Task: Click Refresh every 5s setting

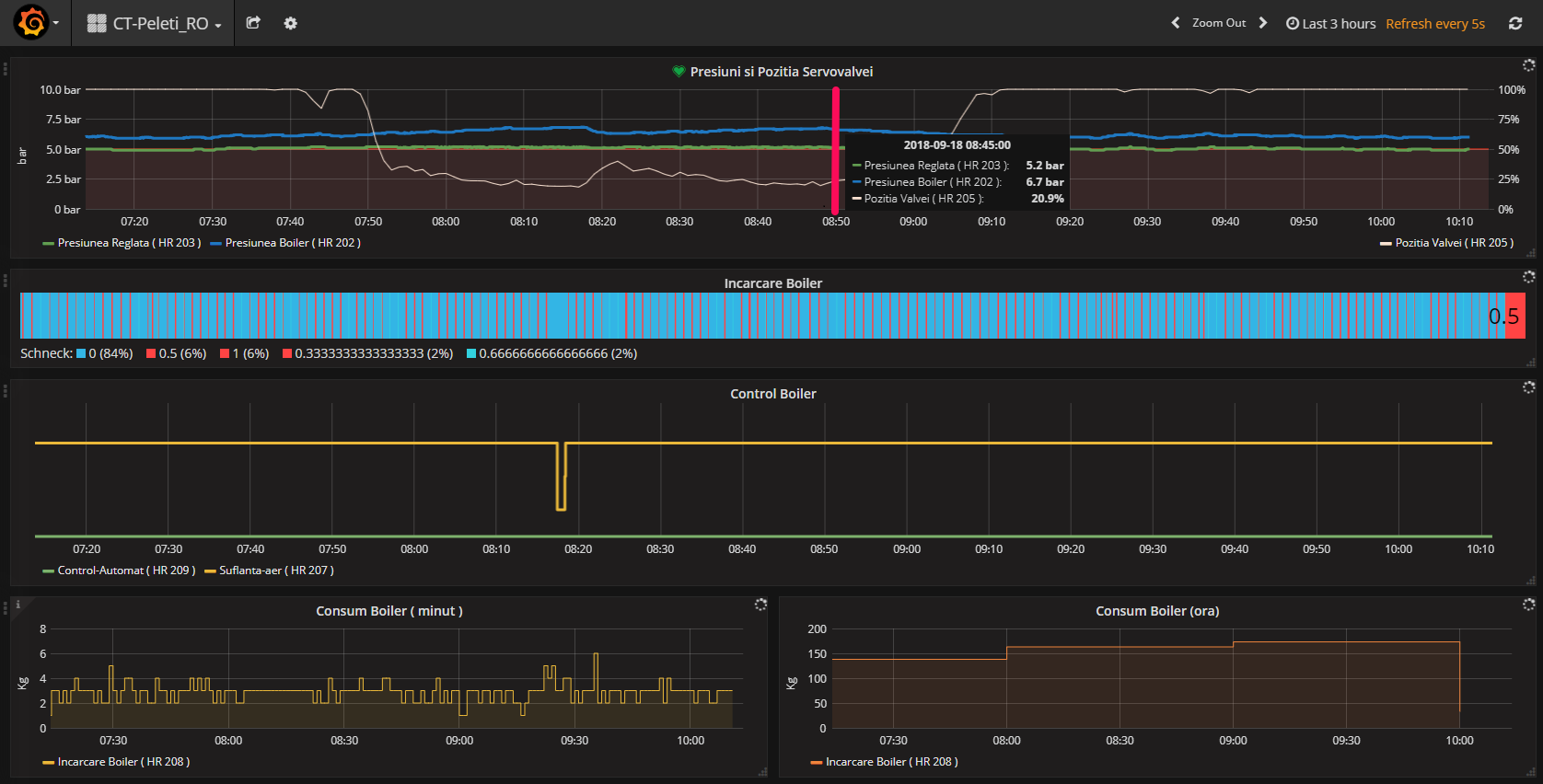Action: [1435, 23]
